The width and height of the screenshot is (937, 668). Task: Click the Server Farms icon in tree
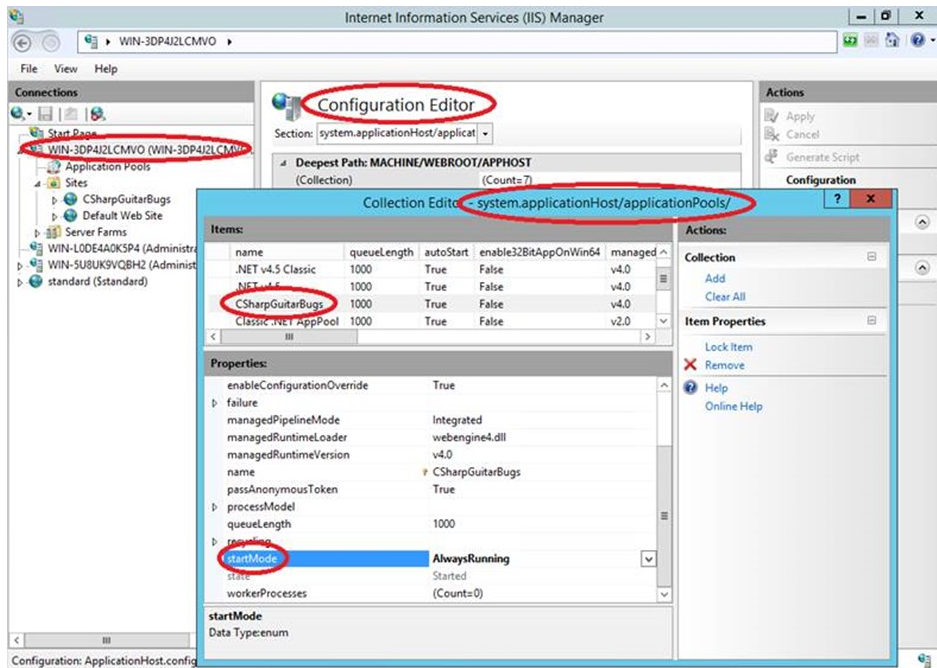[54, 232]
